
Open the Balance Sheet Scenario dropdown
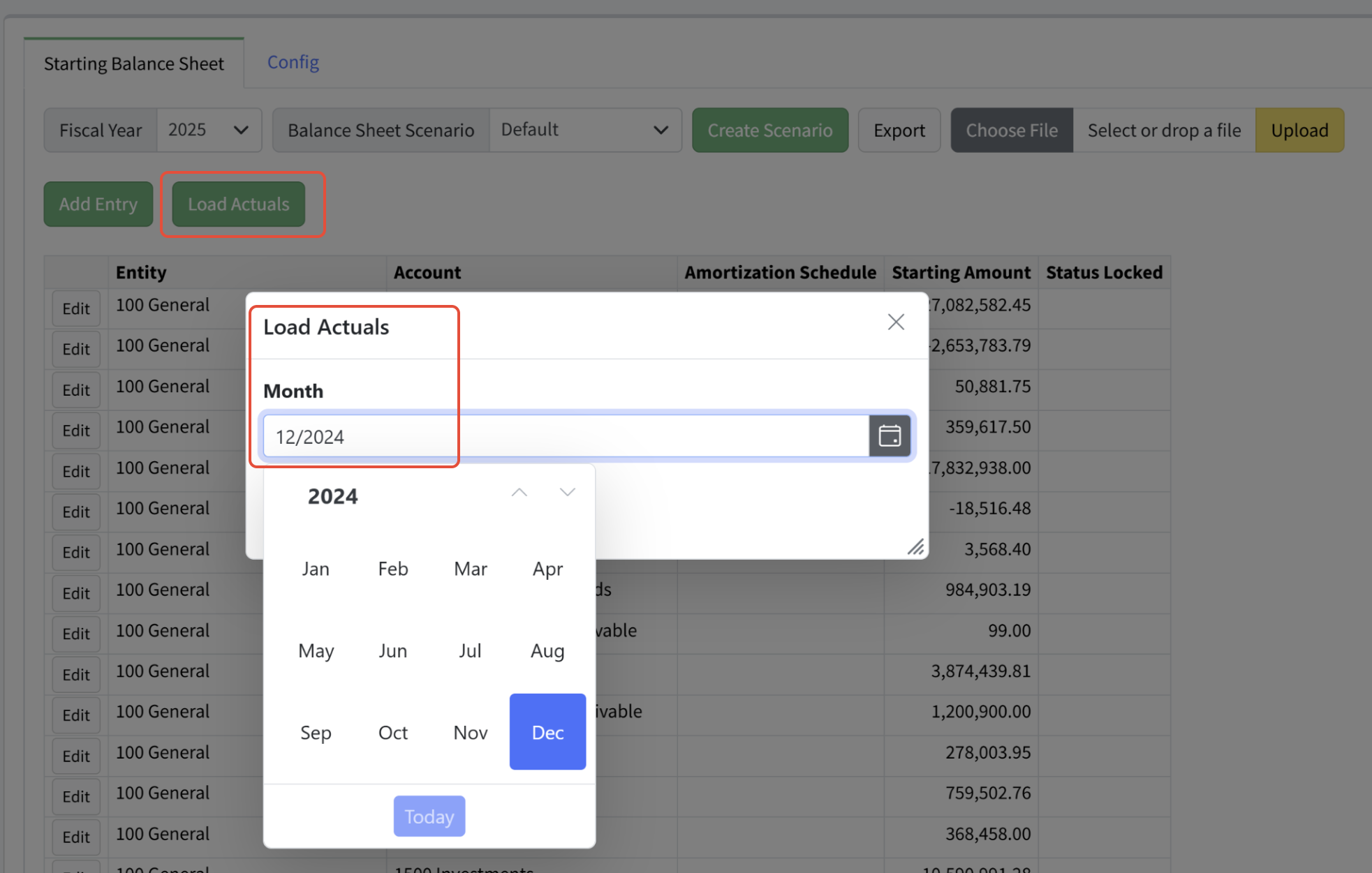(584, 130)
